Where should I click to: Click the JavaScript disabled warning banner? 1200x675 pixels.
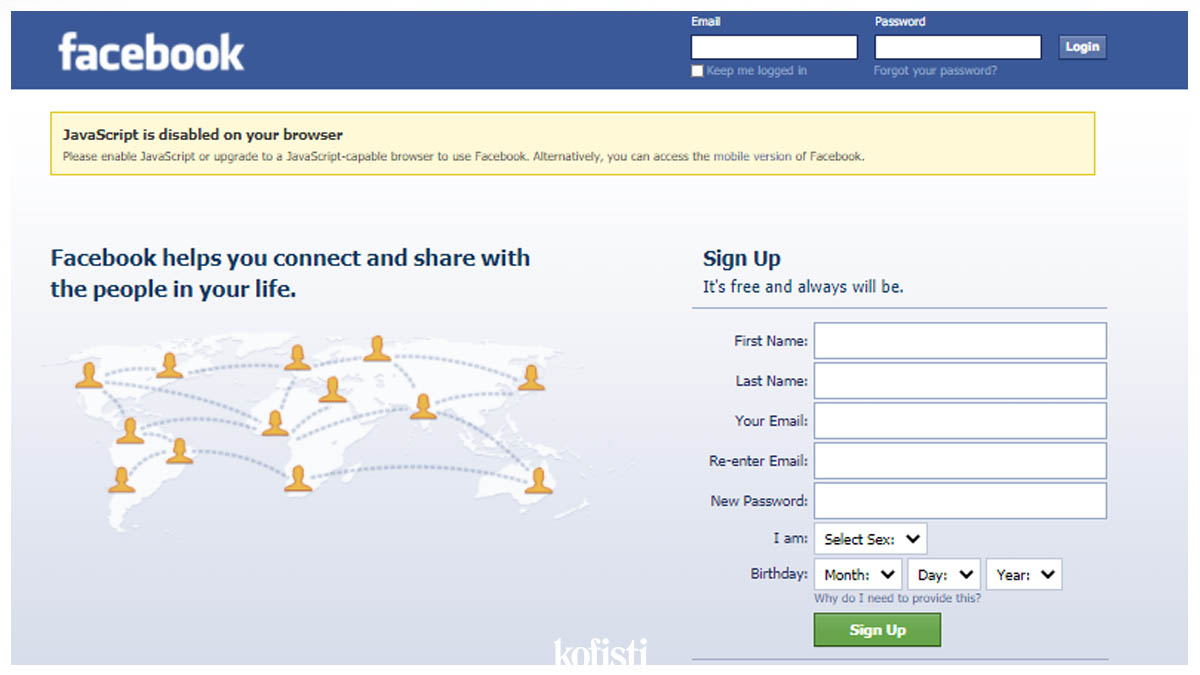(x=572, y=144)
